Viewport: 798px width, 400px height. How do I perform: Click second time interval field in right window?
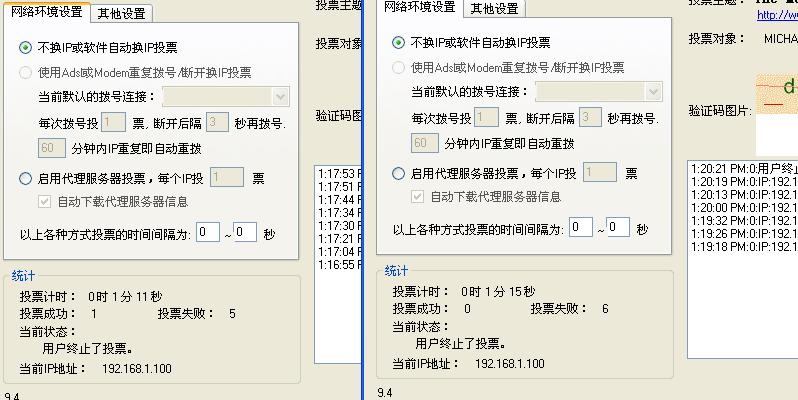pos(618,227)
